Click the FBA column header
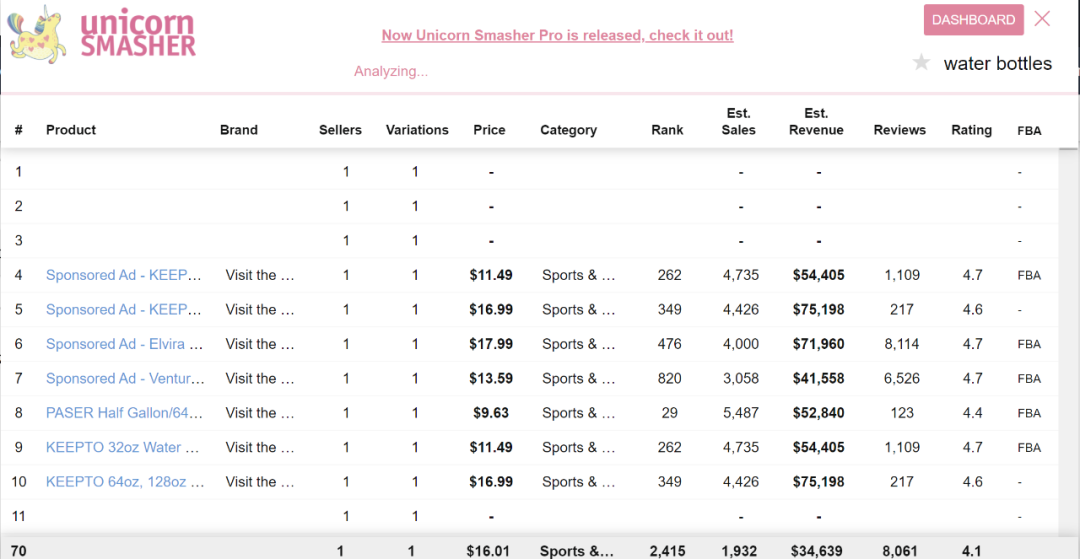1080x559 pixels. 1029,130
